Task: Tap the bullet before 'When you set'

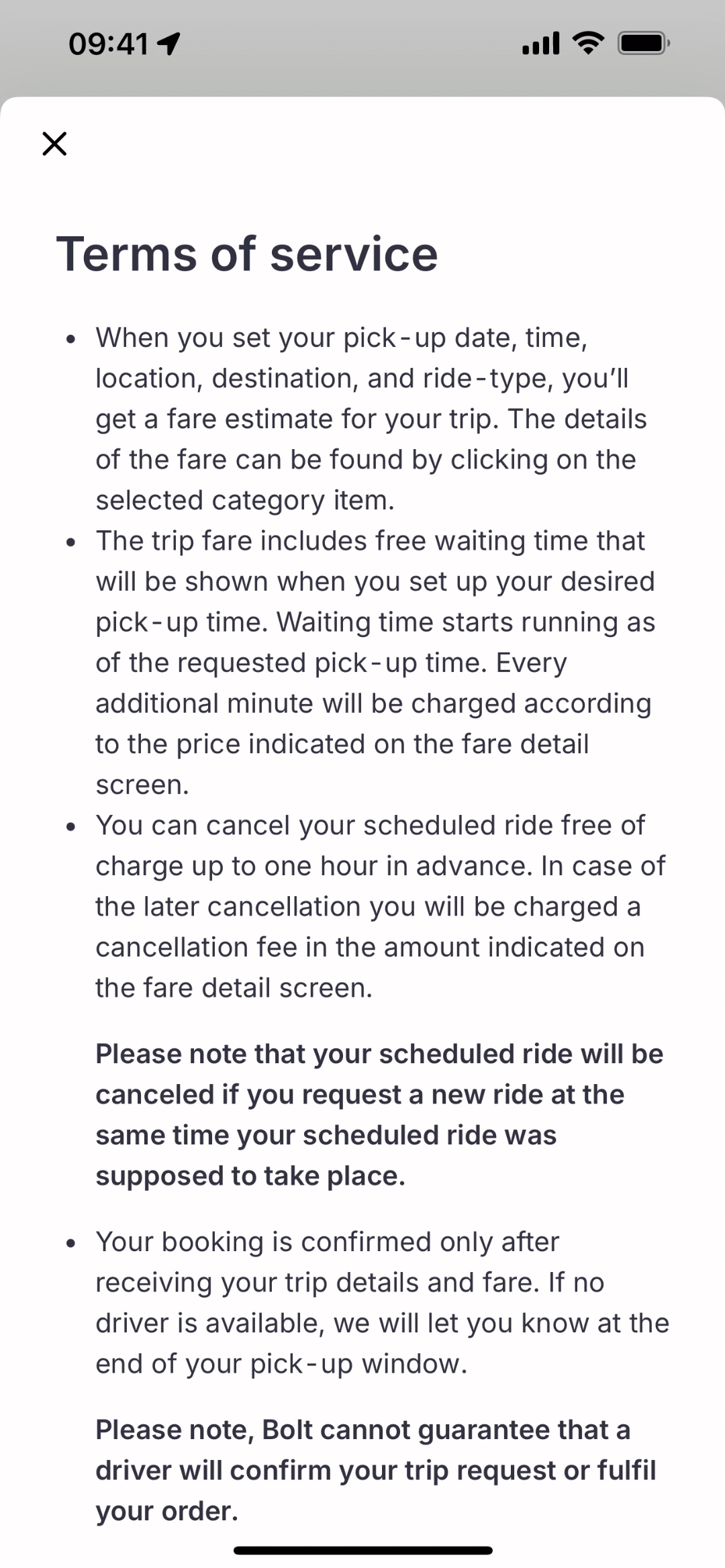Action: (x=71, y=339)
